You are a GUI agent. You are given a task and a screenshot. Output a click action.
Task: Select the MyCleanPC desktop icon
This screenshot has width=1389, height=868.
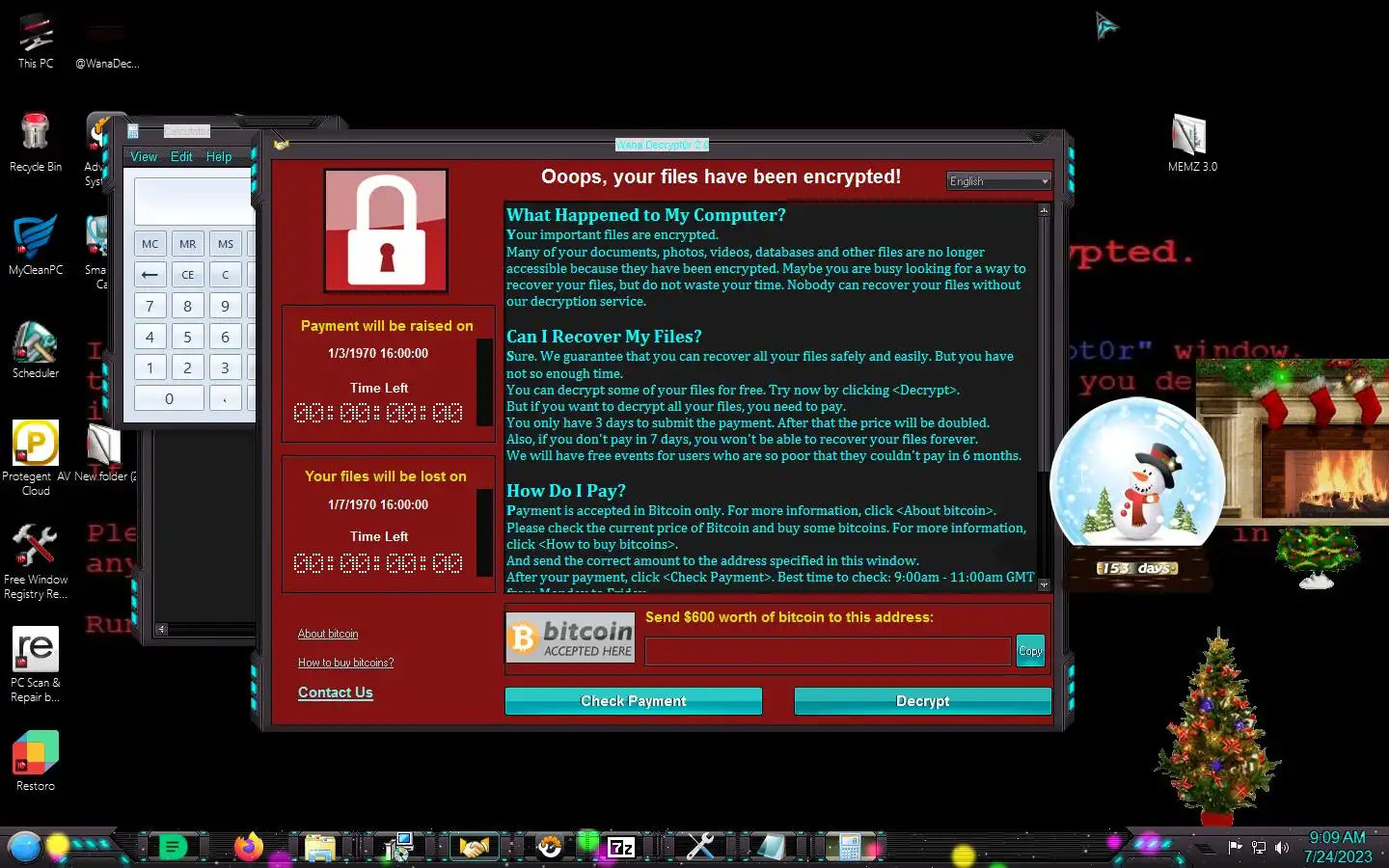point(36,245)
